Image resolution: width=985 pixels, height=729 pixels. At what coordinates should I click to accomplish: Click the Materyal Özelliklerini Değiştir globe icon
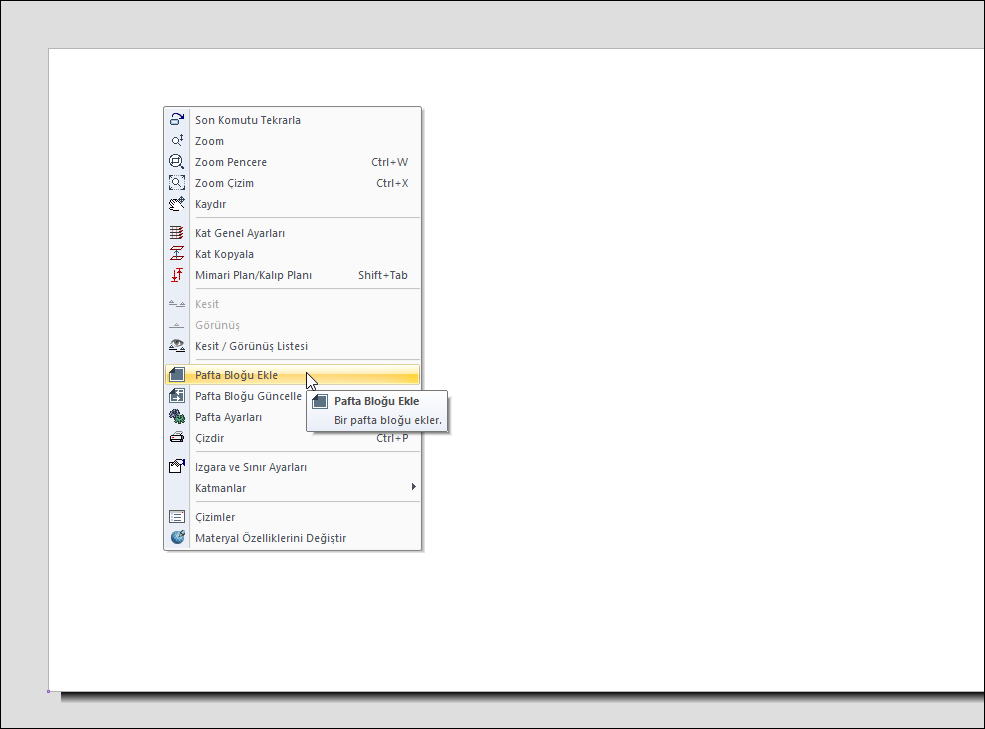click(177, 538)
